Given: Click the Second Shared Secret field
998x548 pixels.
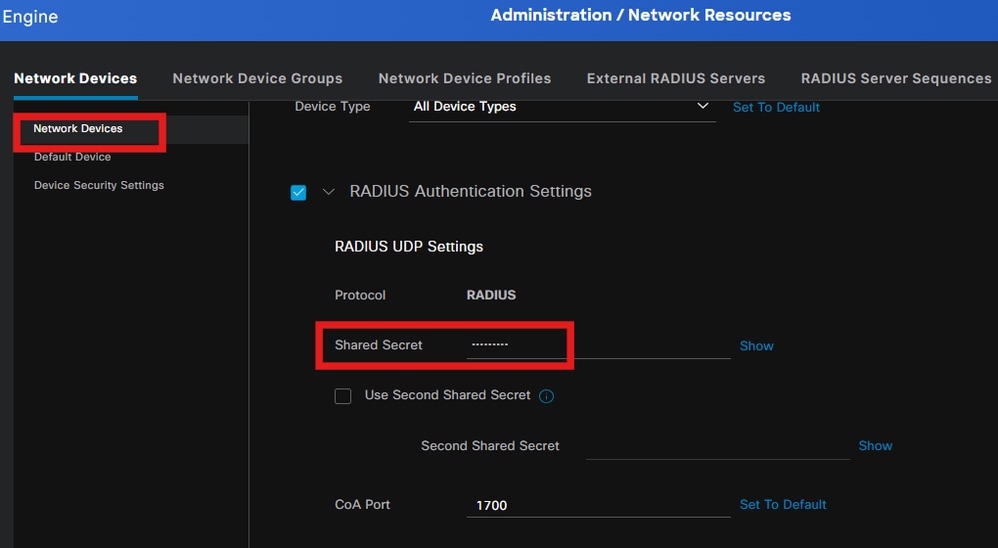Looking at the screenshot, I should 717,446.
